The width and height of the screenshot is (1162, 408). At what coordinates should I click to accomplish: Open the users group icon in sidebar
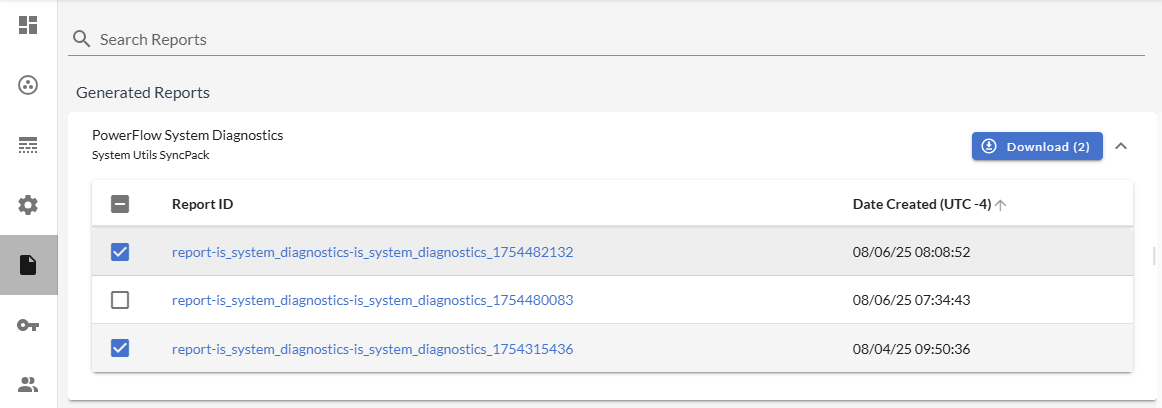click(28, 384)
